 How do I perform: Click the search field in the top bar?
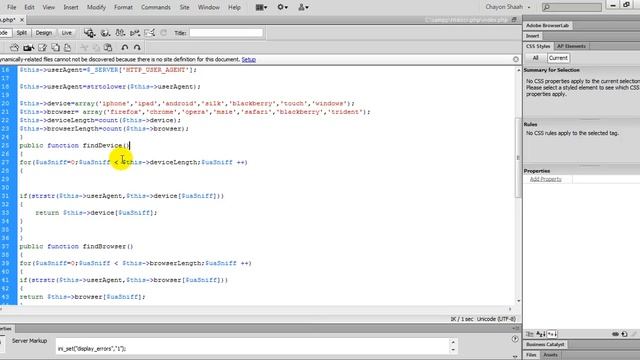click(x=571, y=7)
